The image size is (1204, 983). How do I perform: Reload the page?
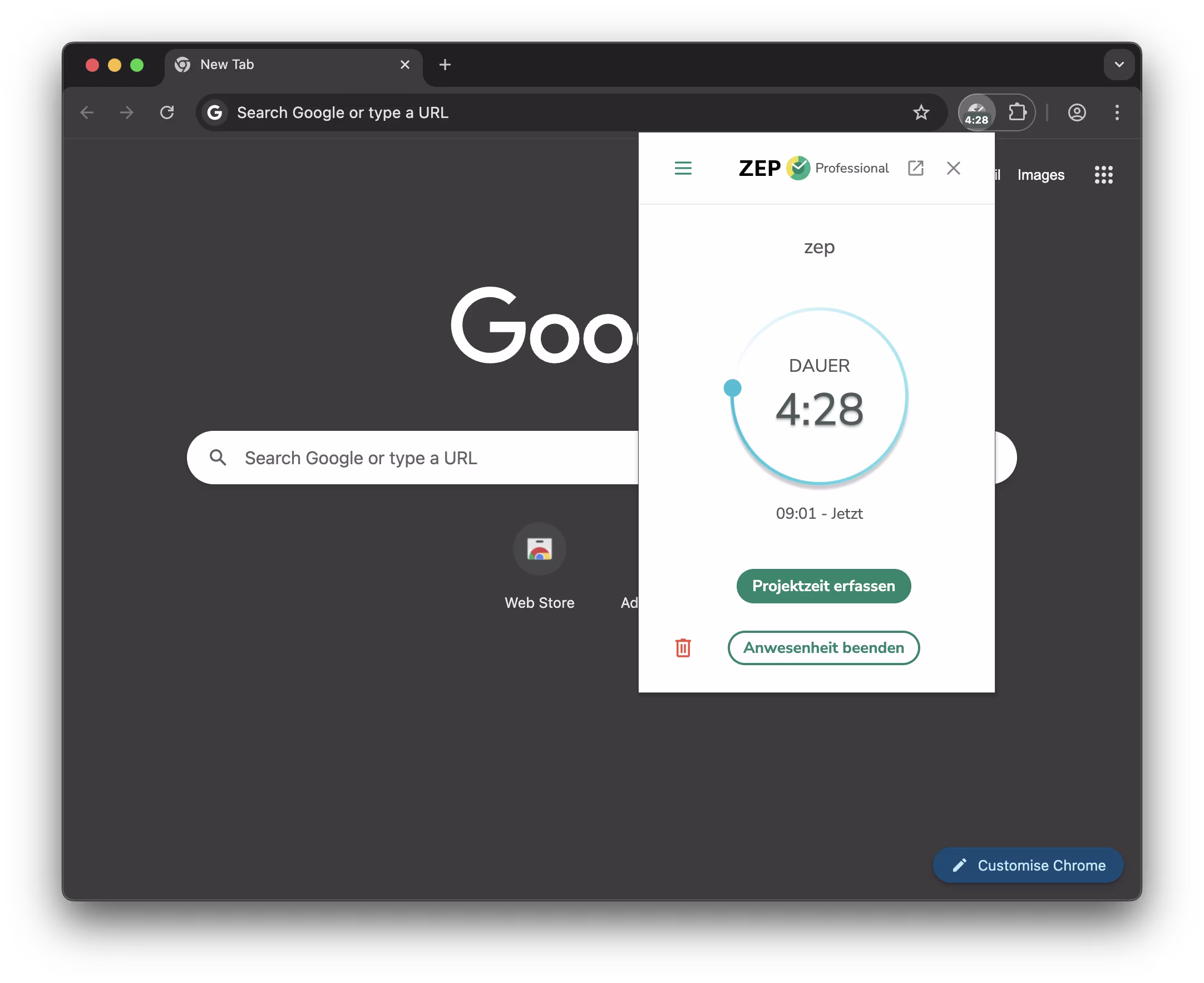pos(167,112)
